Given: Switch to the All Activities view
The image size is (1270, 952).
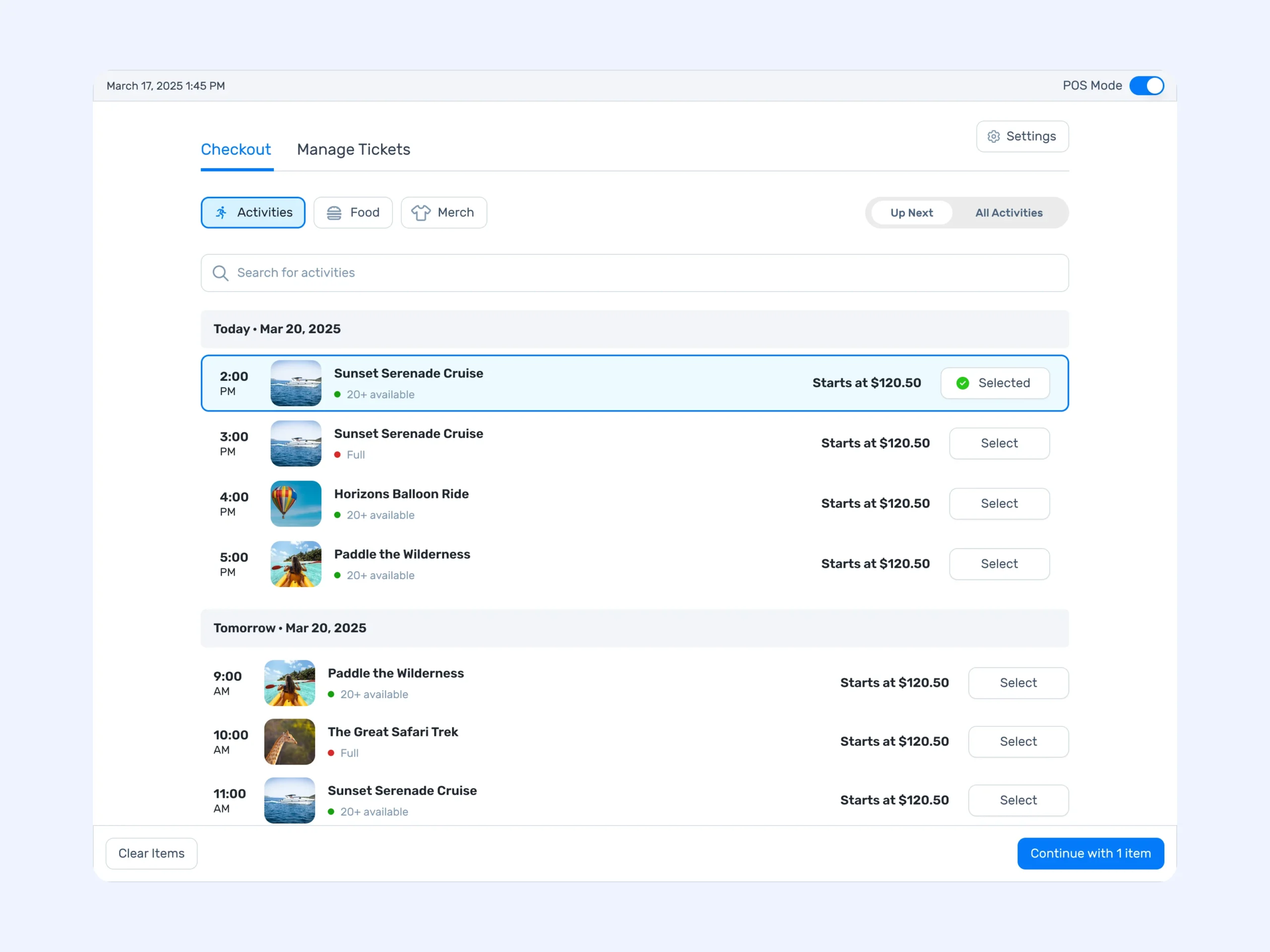Looking at the screenshot, I should pyautogui.click(x=1009, y=212).
